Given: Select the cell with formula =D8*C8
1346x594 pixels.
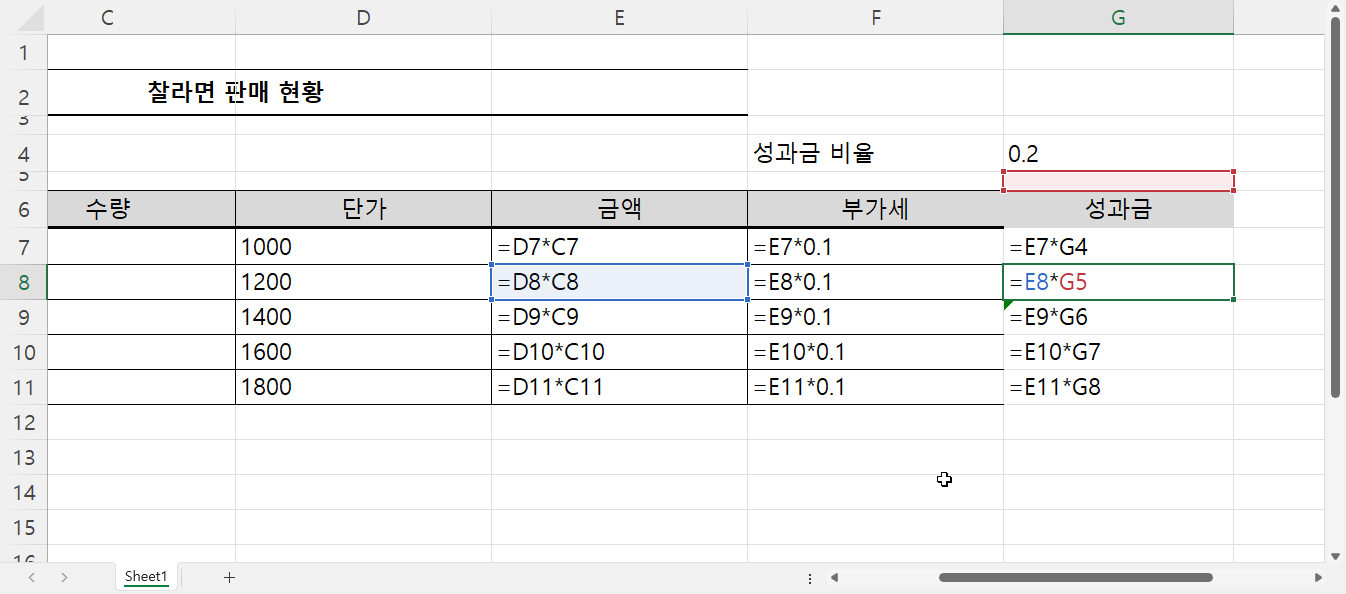Looking at the screenshot, I should (x=619, y=282).
